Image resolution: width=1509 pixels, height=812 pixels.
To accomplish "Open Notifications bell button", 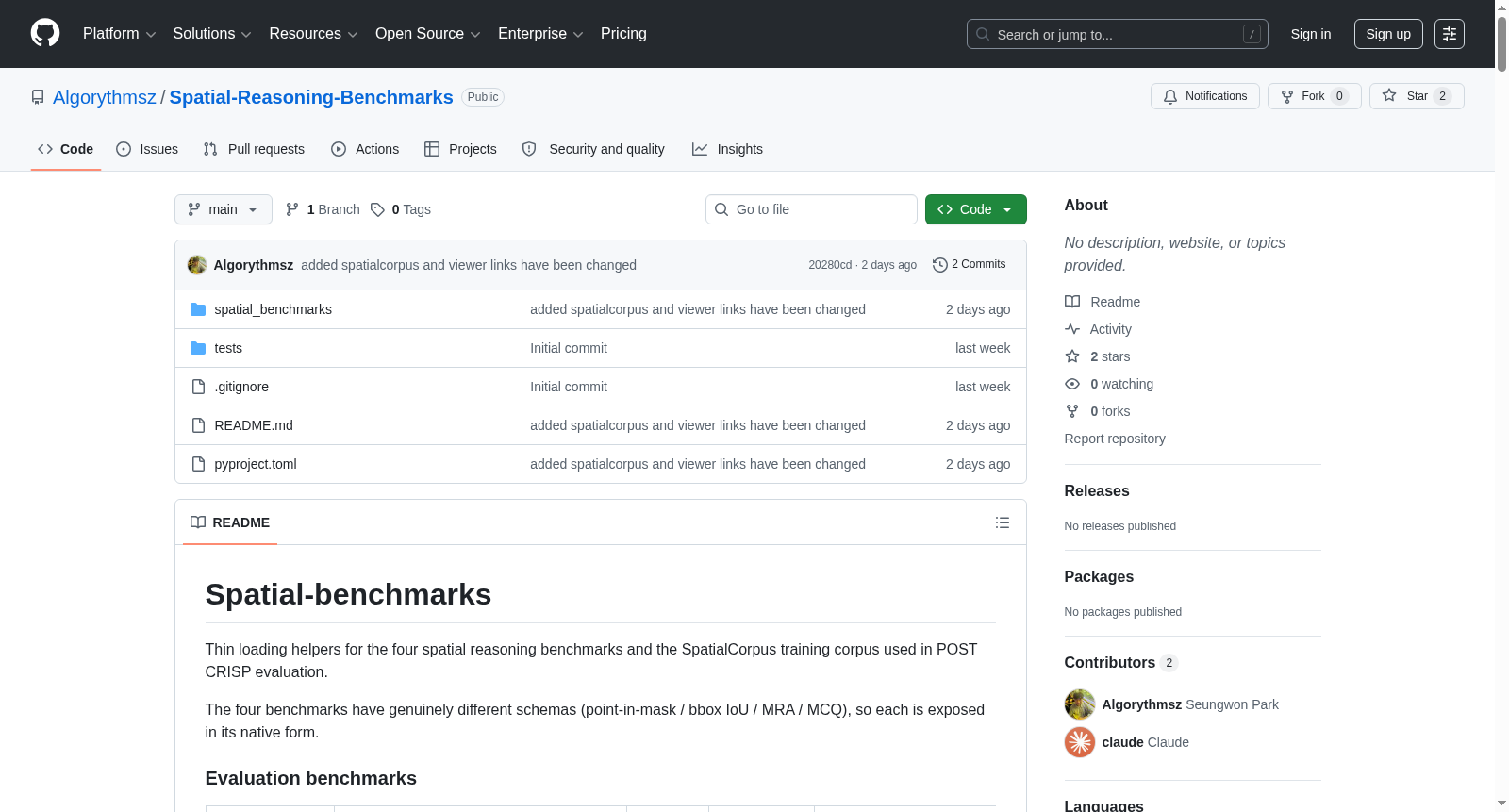I will tap(1205, 96).
